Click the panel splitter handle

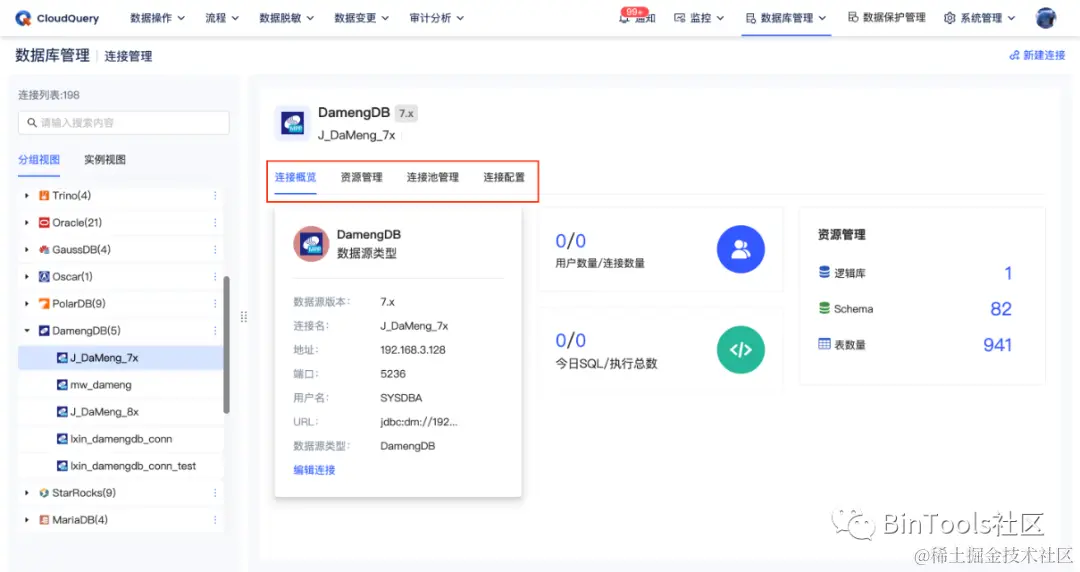click(x=244, y=317)
